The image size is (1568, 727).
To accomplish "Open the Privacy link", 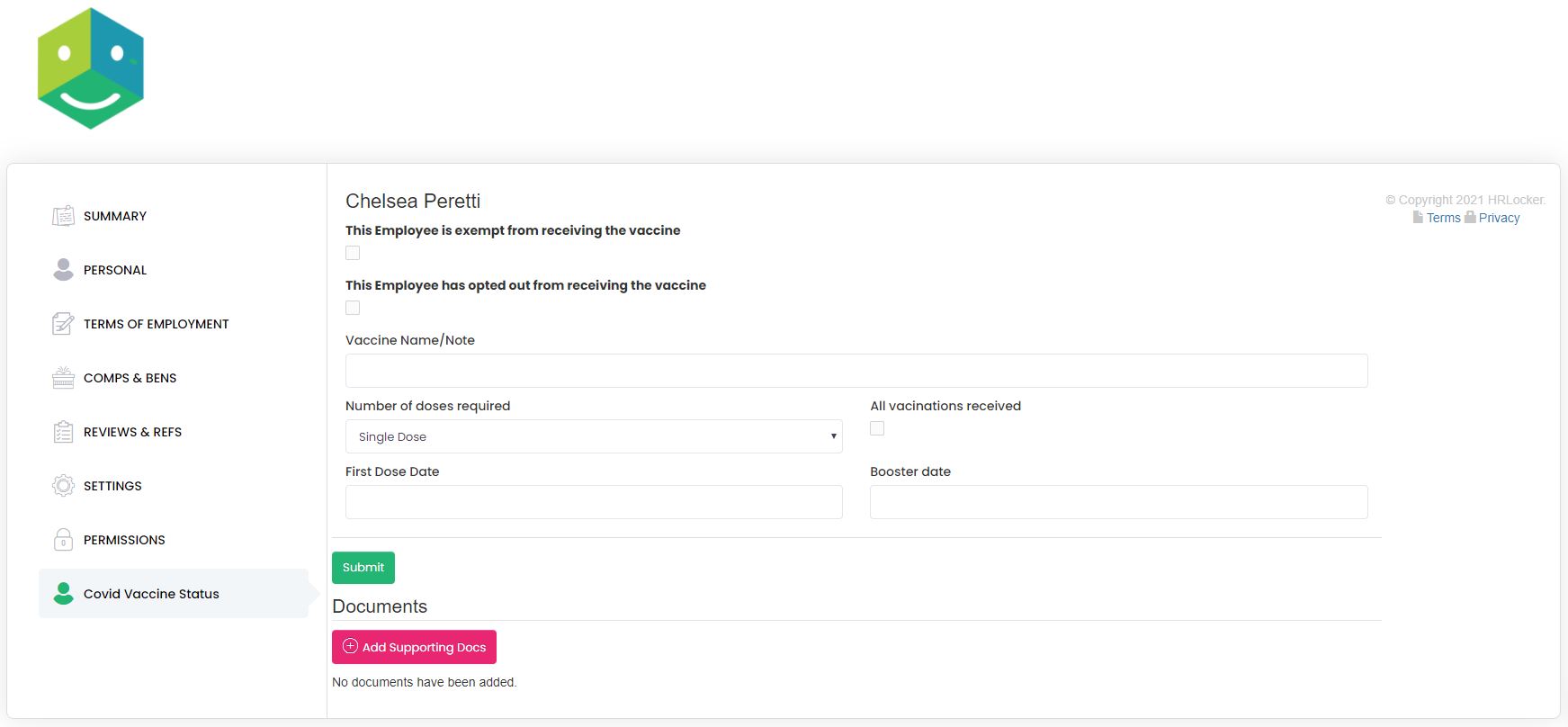I will [x=1499, y=218].
